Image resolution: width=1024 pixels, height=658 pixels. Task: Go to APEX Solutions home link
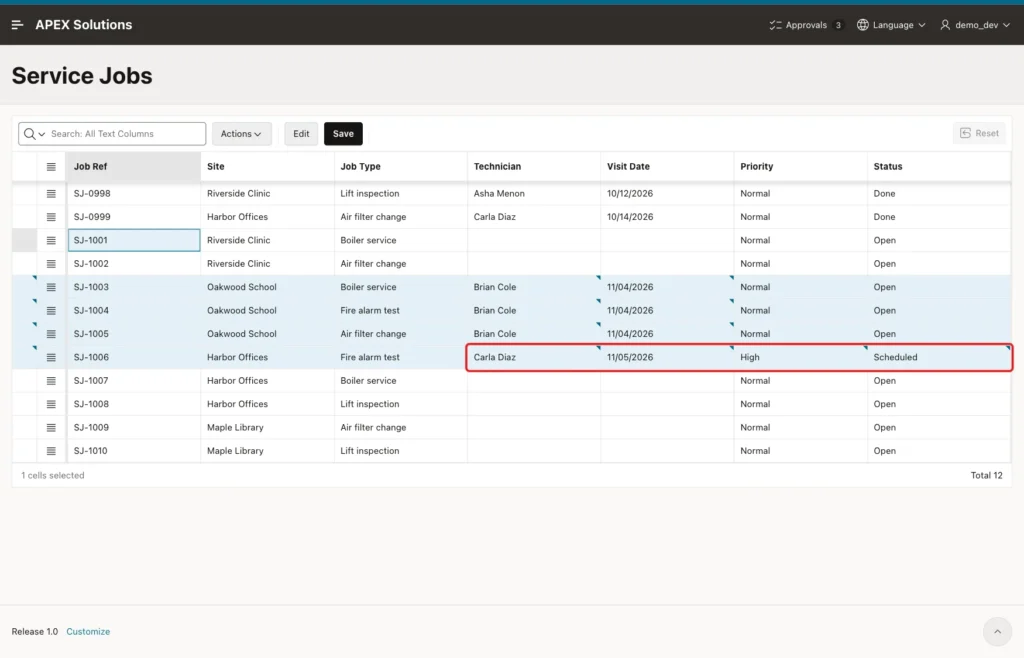click(x=84, y=25)
